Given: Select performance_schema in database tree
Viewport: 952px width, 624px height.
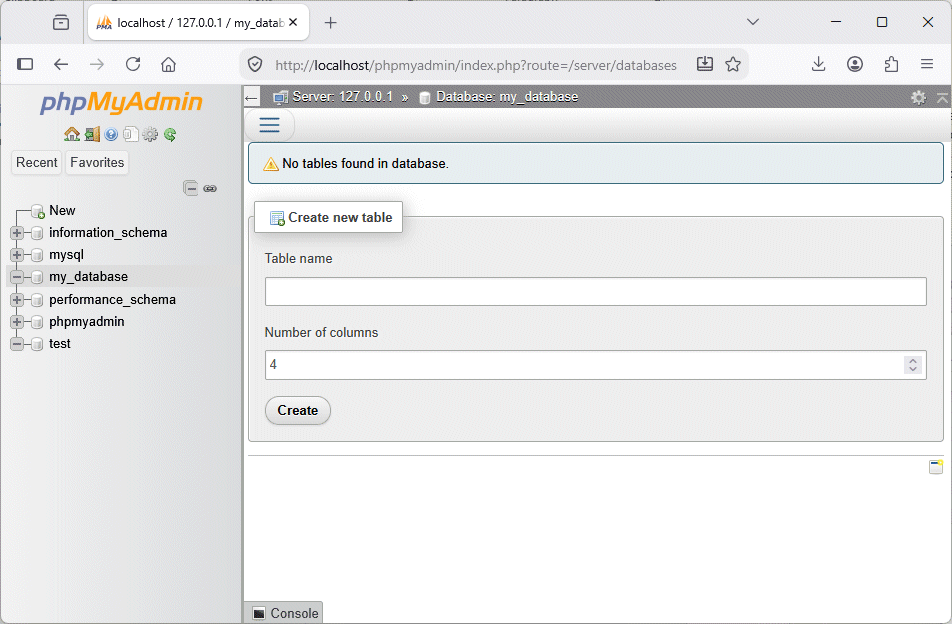Looking at the screenshot, I should (x=112, y=300).
